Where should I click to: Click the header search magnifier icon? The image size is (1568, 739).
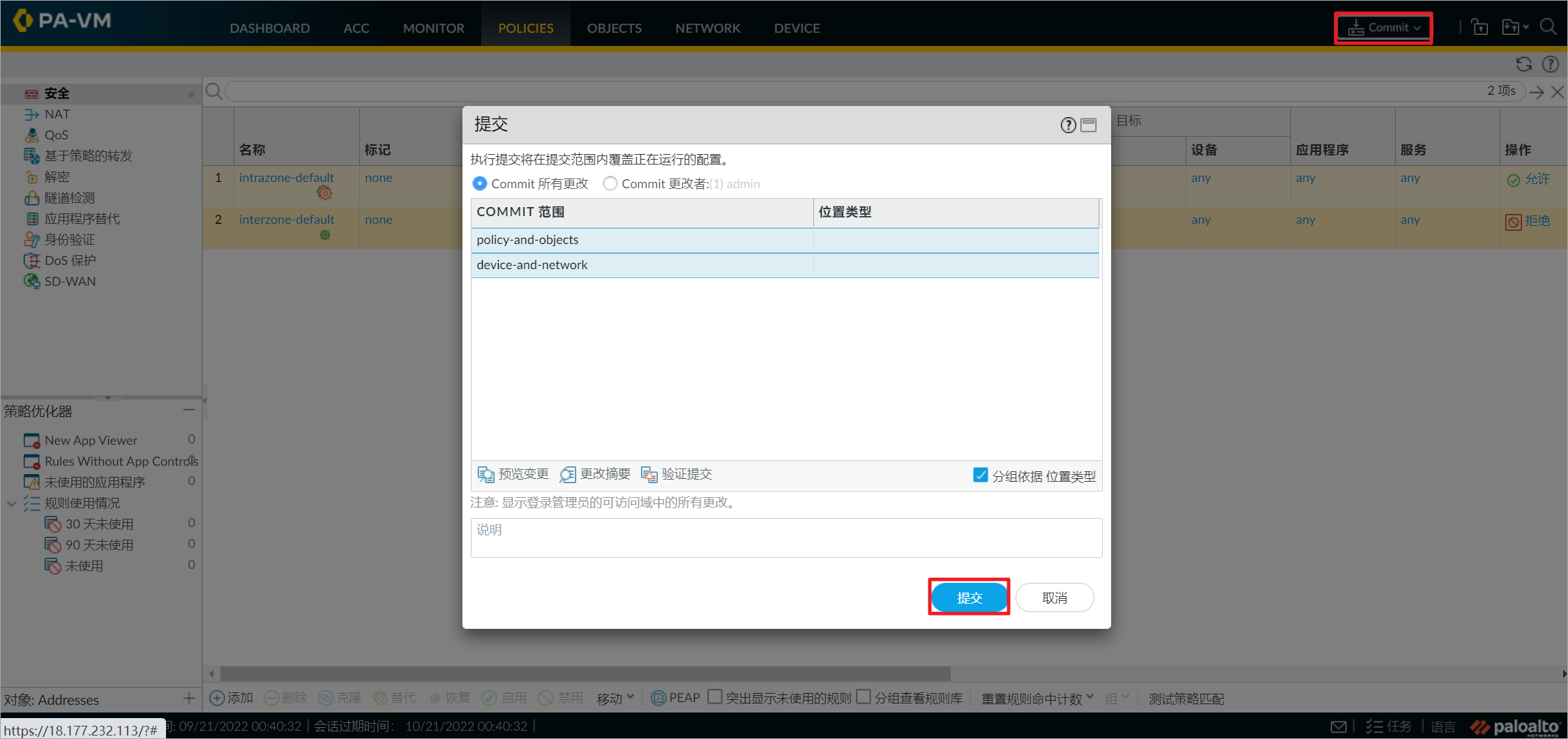[1548, 27]
